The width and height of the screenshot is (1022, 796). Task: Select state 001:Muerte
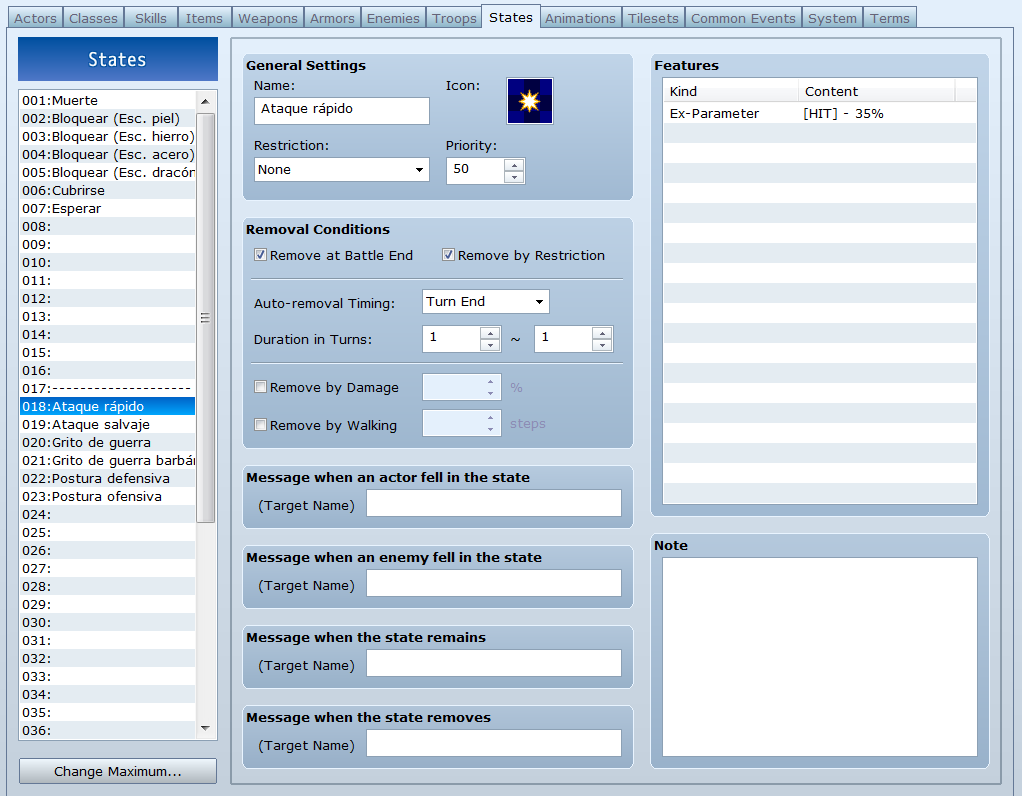pos(108,100)
